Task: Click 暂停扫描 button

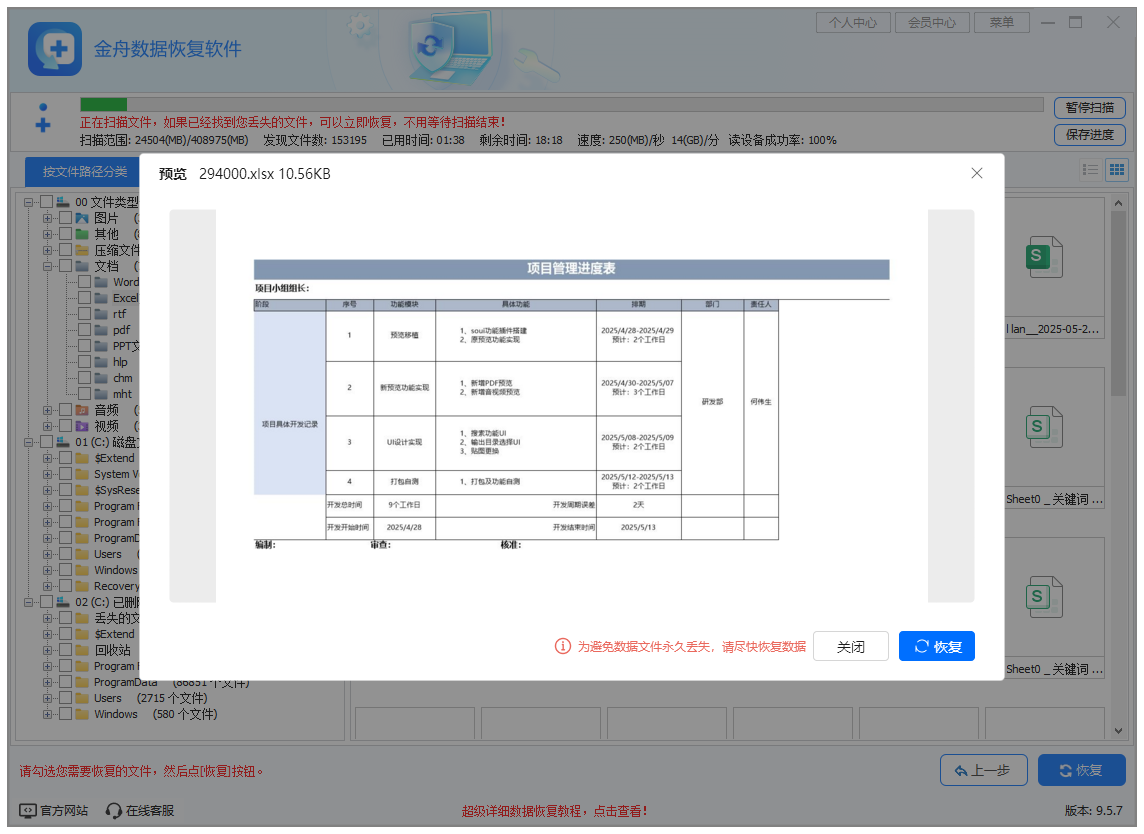Action: (x=1089, y=108)
